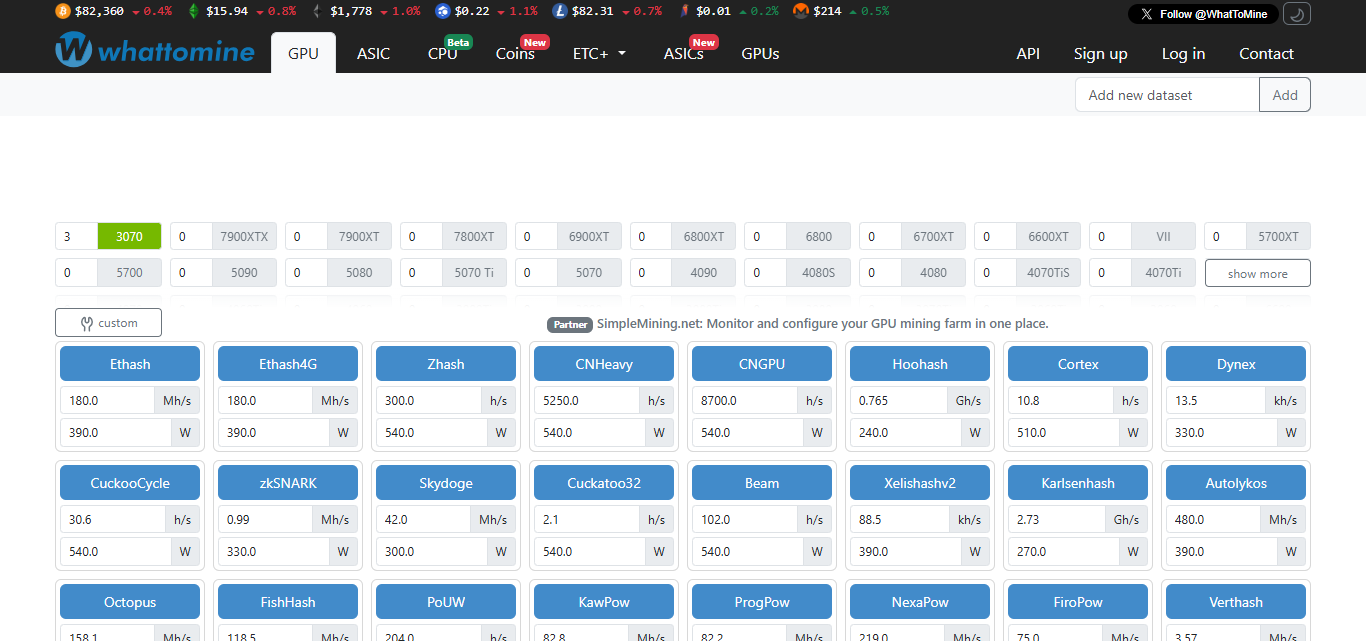
Task: Click the Bitcoin price ticker icon
Action: (62, 12)
